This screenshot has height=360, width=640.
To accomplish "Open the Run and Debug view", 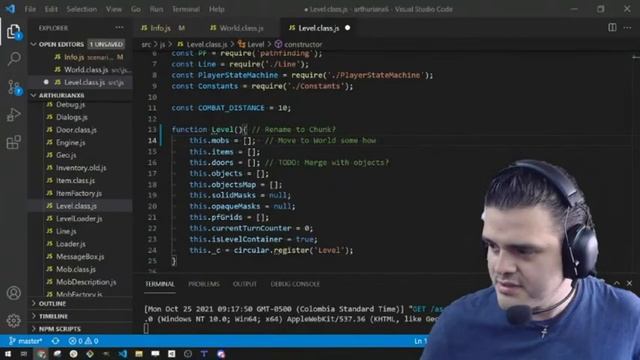I will tap(13, 115).
